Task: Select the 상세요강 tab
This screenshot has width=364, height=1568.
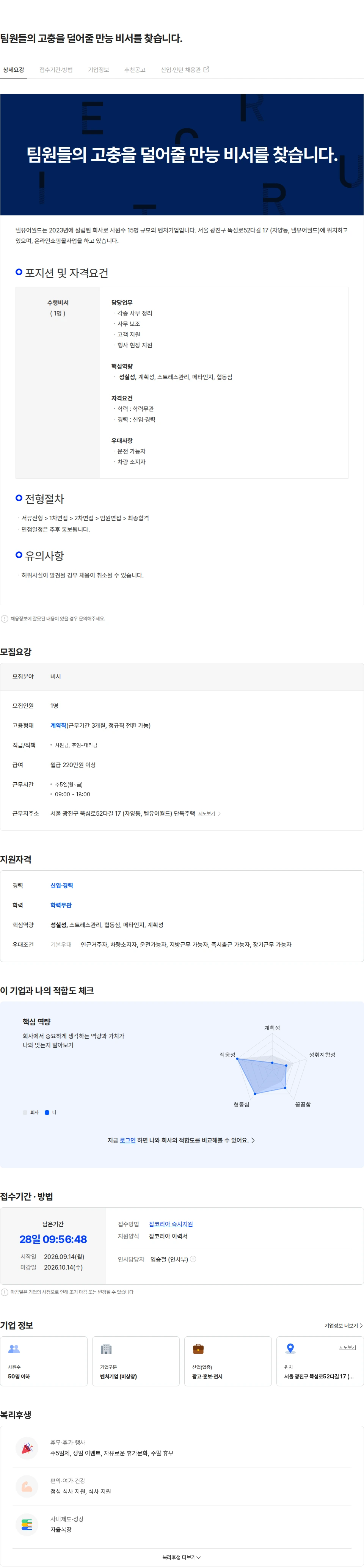Action: pos(13,70)
